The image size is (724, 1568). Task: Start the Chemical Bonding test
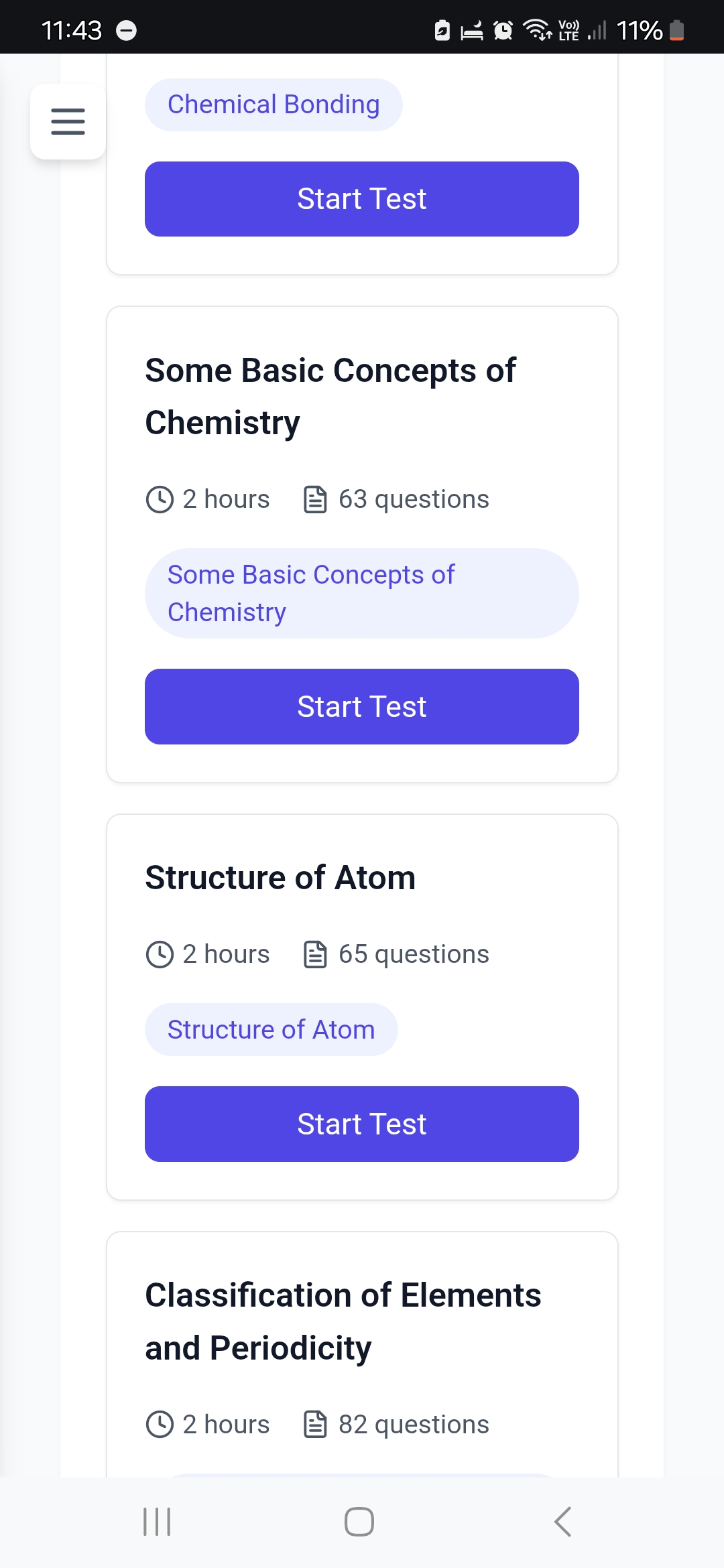tap(362, 199)
